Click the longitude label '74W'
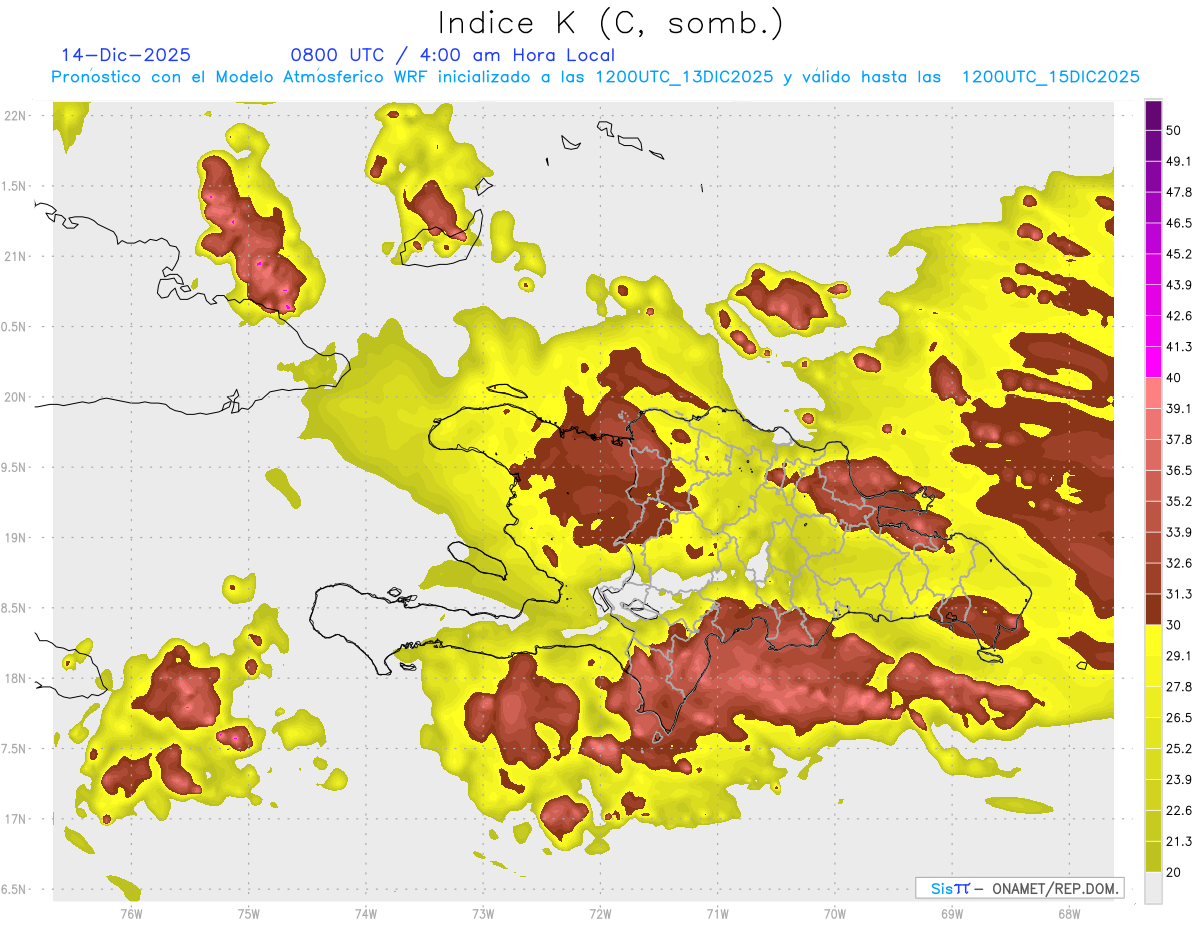Screen dimensions: 1200x927 point(366,914)
